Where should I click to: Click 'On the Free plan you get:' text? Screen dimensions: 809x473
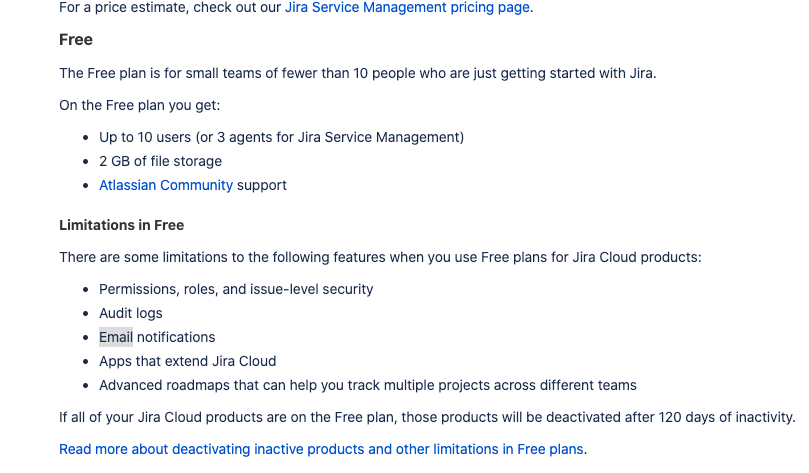[139, 105]
